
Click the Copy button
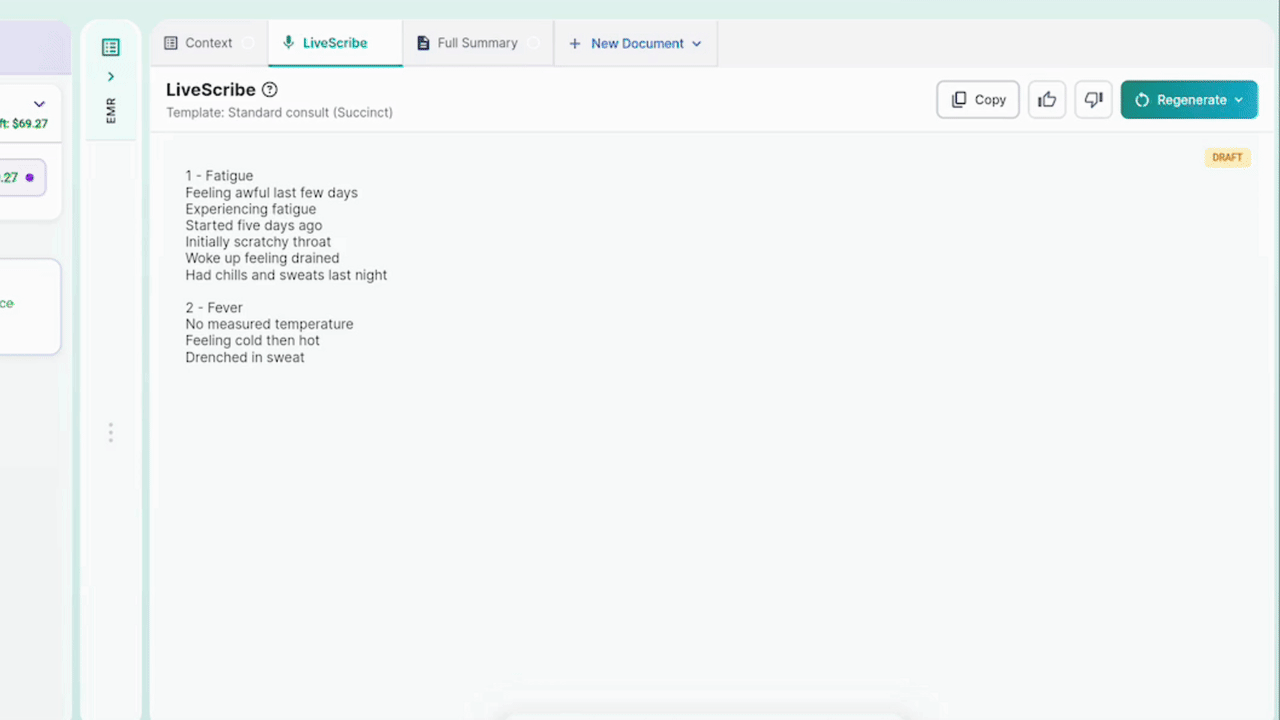[x=978, y=99]
